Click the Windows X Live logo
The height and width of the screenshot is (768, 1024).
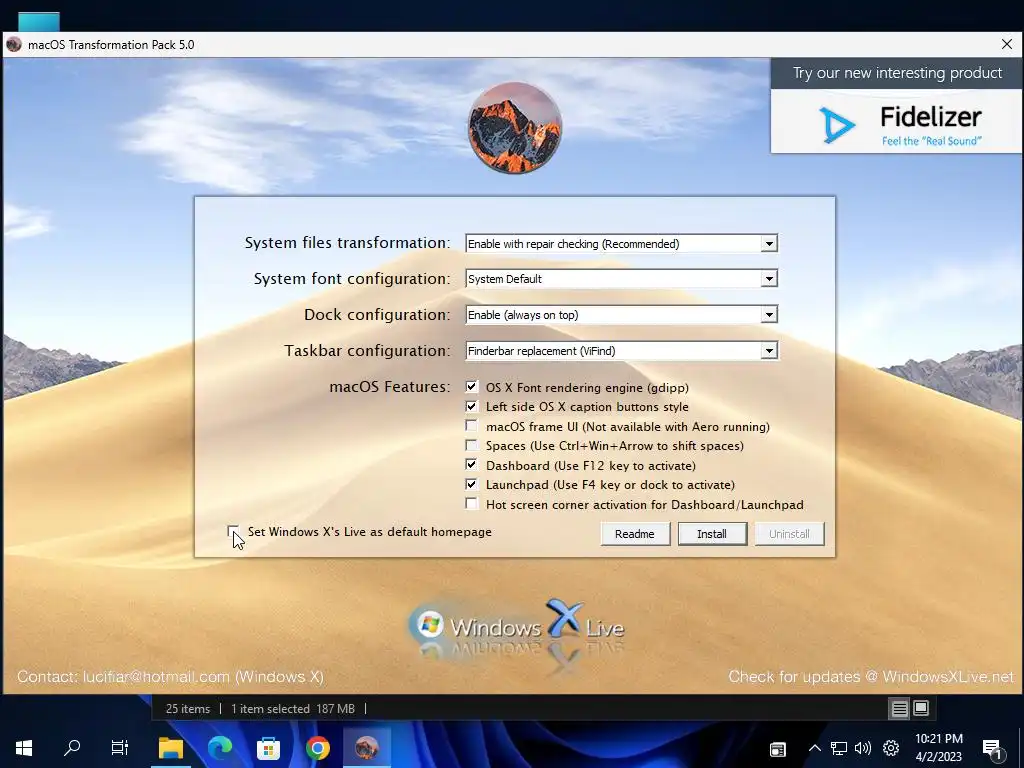[x=516, y=626]
